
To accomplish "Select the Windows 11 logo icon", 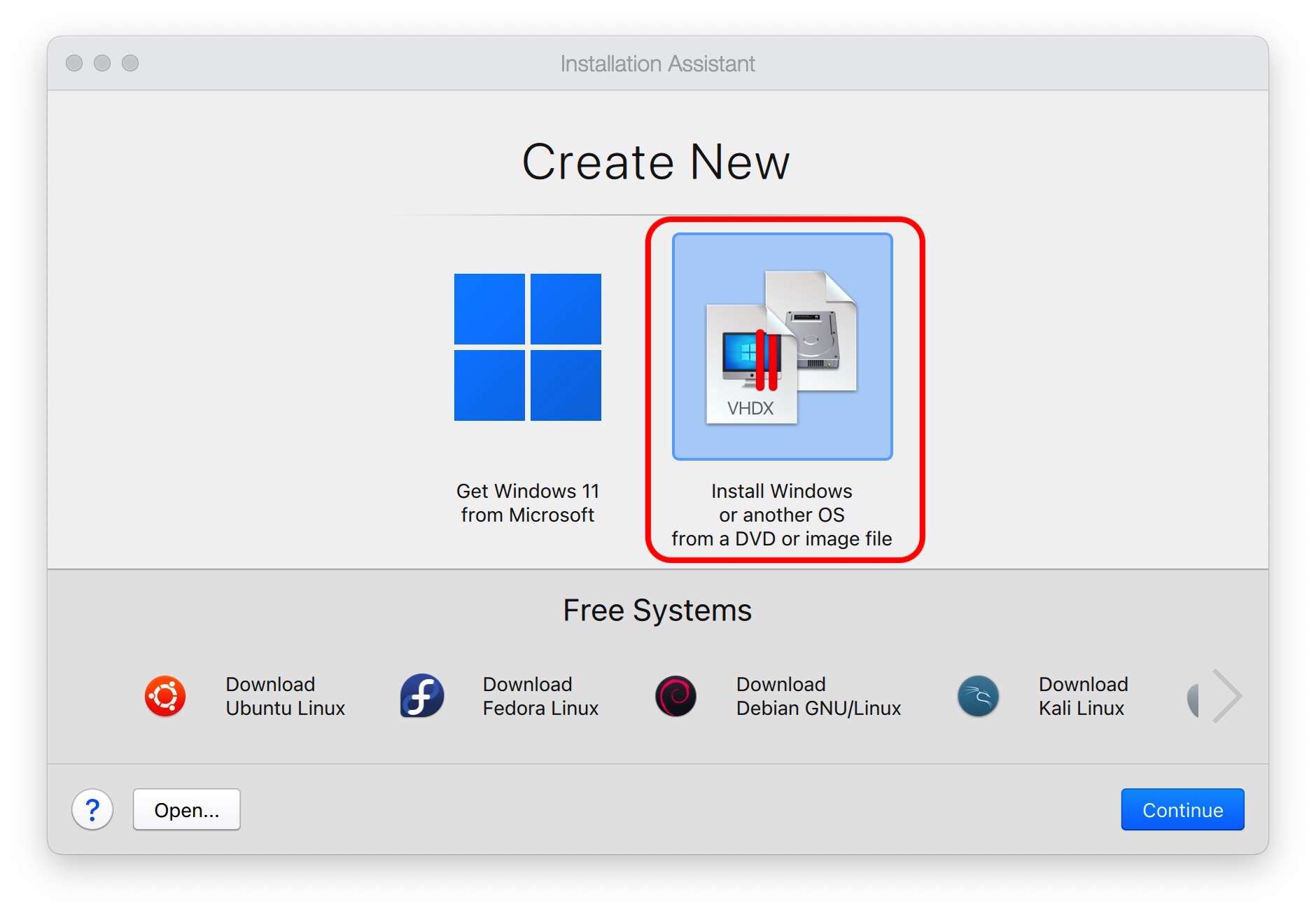I will pos(528,348).
